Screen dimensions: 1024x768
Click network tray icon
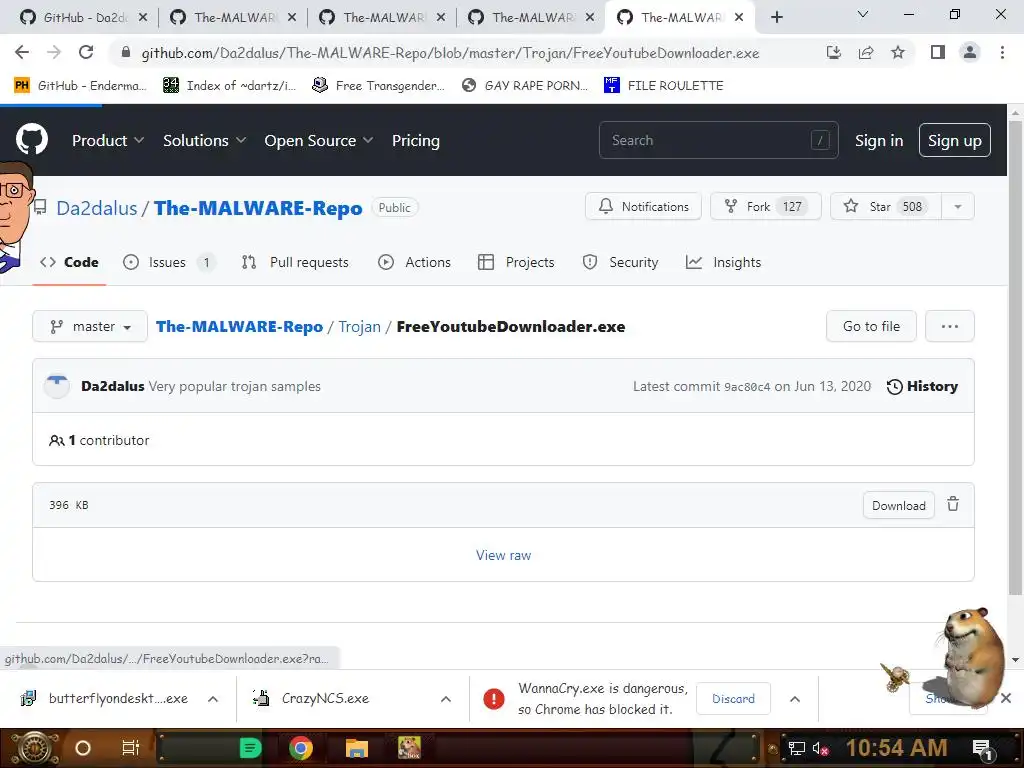[796, 748]
